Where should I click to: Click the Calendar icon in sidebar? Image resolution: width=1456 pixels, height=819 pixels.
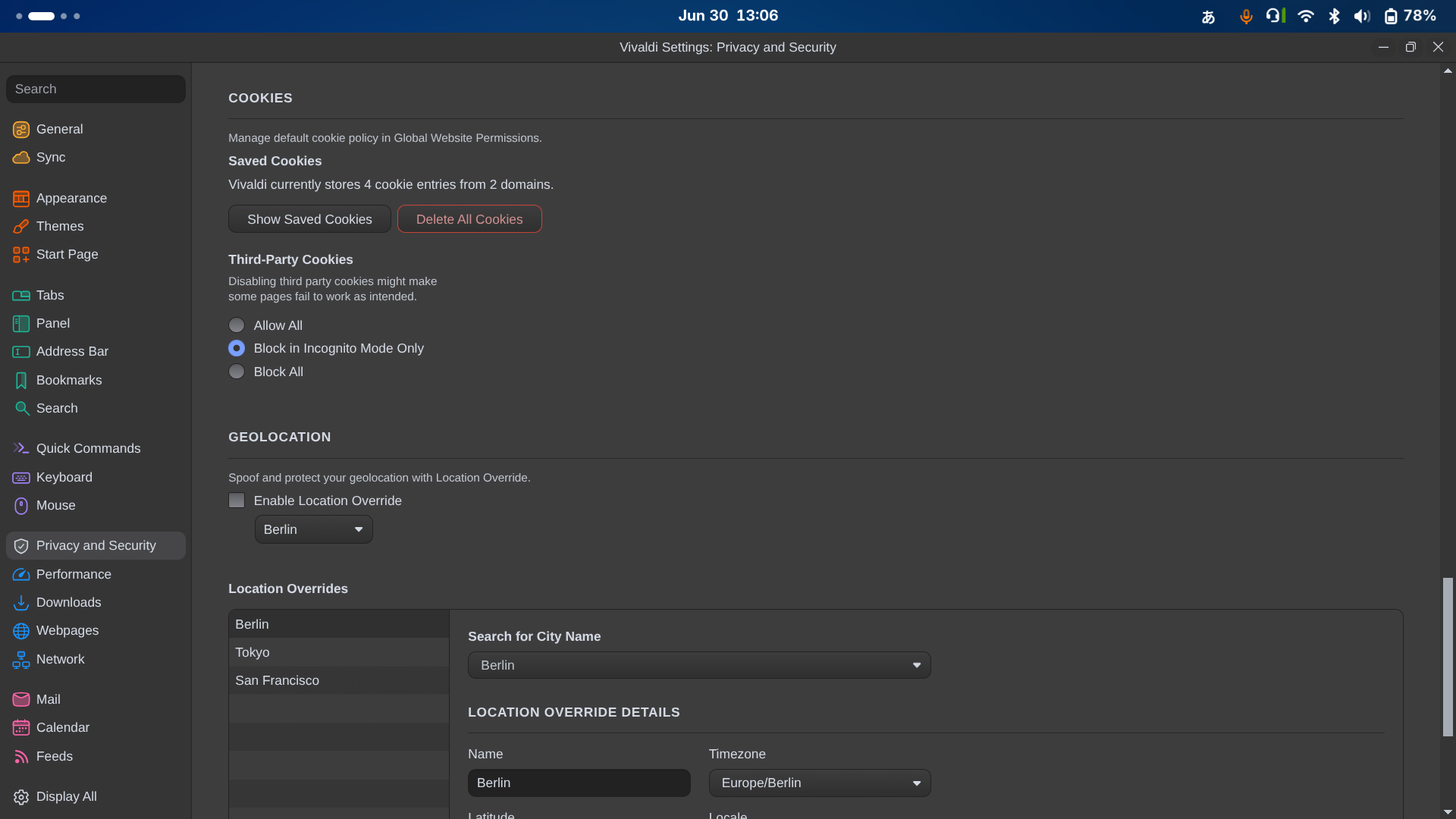pos(21,728)
